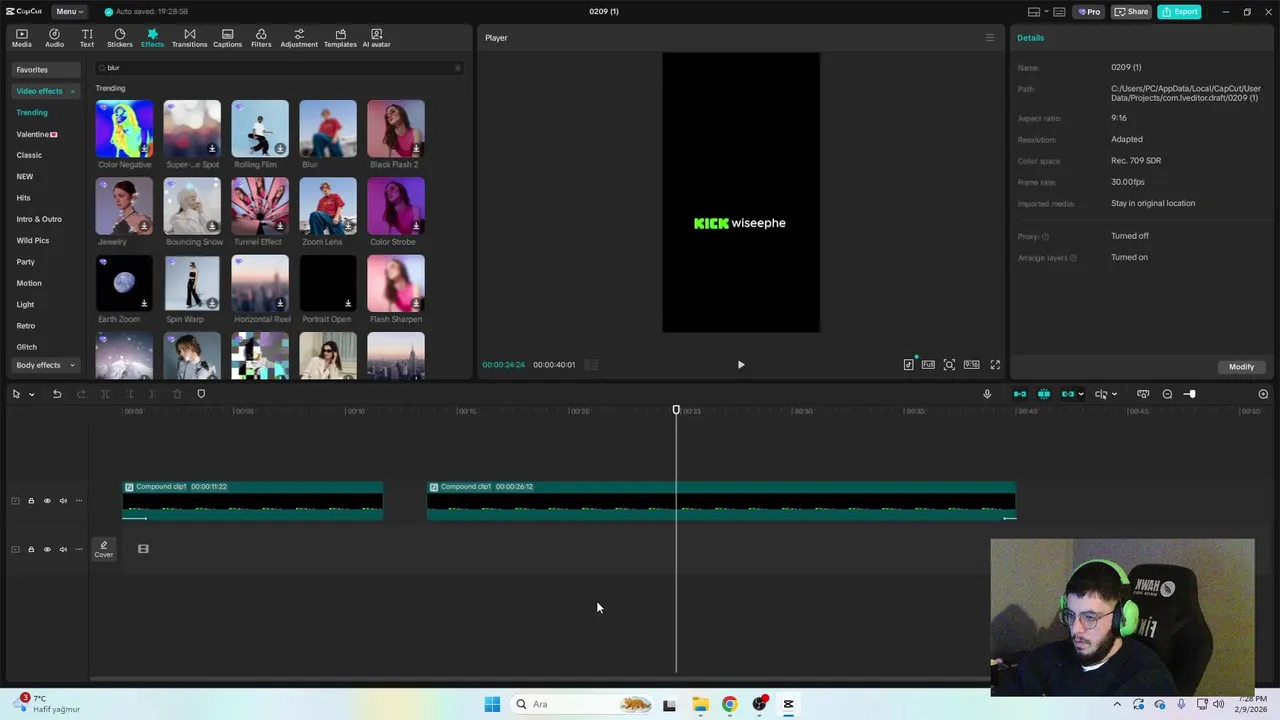Click the redo arrow in timeline toolbar

(x=81, y=394)
